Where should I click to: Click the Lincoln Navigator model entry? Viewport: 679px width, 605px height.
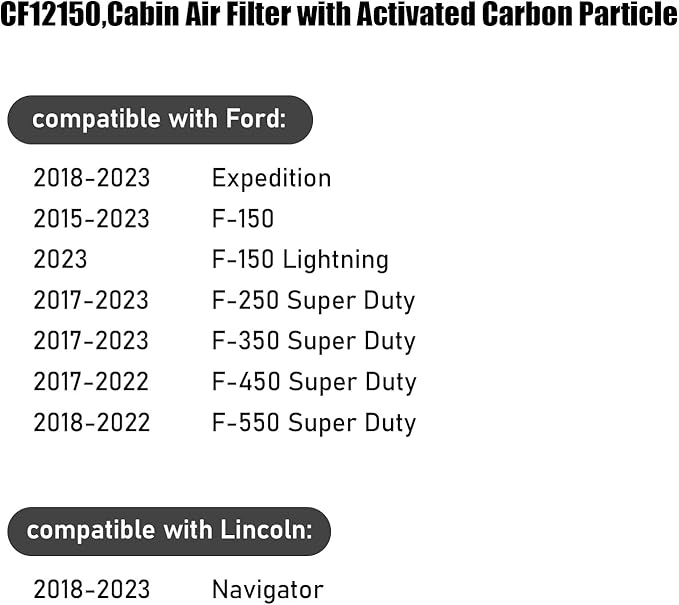(x=267, y=590)
